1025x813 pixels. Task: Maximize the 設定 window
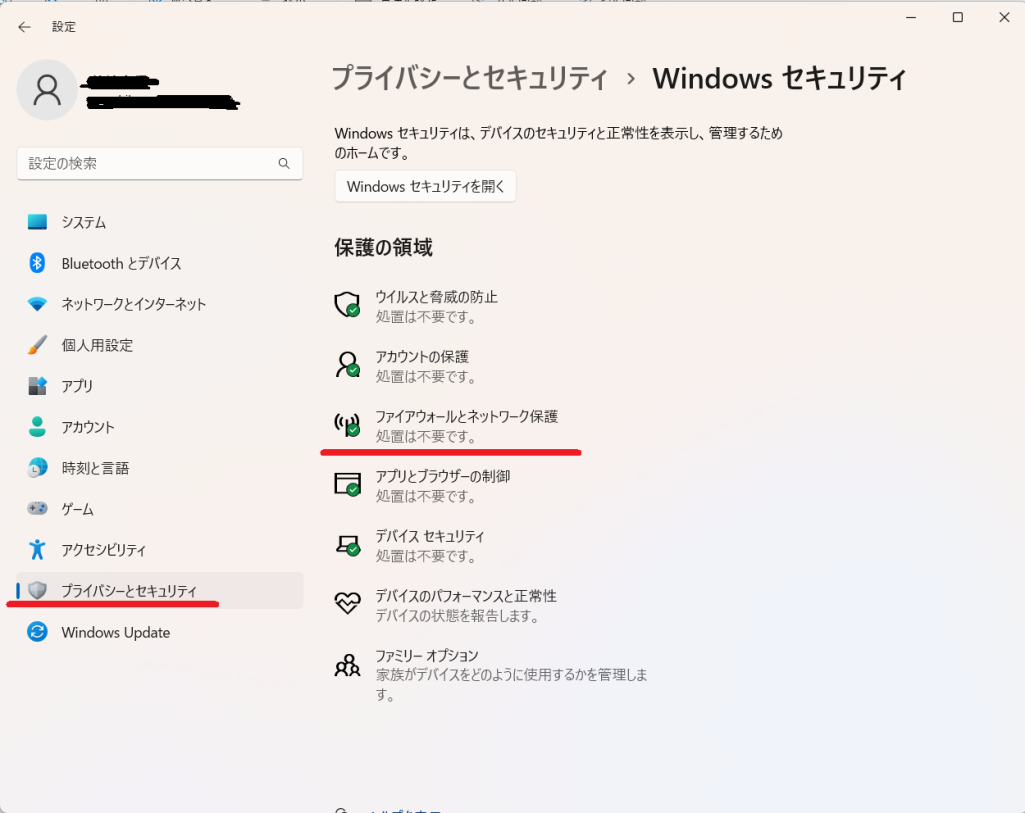(x=958, y=18)
